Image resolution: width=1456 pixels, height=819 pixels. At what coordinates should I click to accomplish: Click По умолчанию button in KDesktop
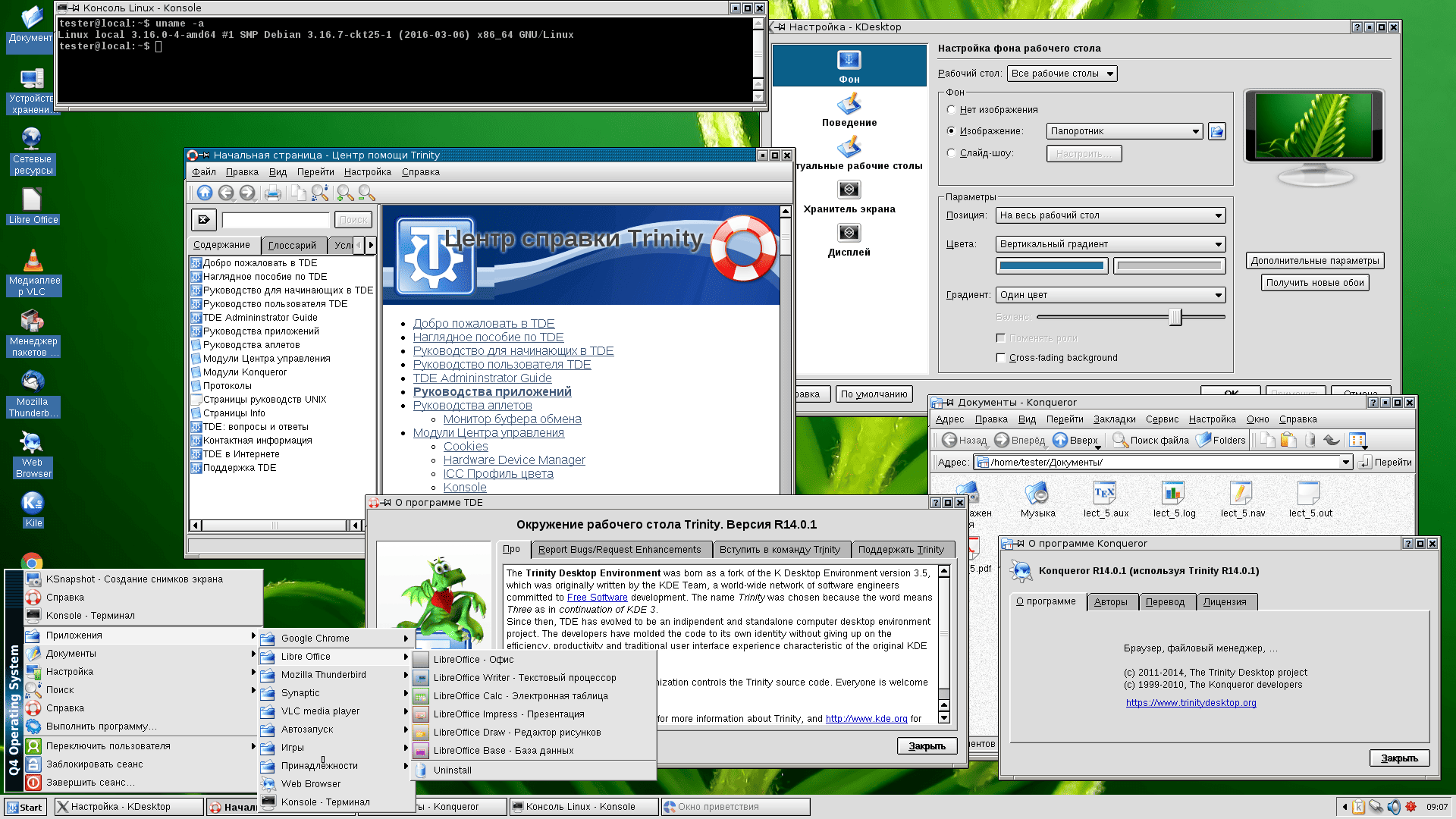click(874, 394)
